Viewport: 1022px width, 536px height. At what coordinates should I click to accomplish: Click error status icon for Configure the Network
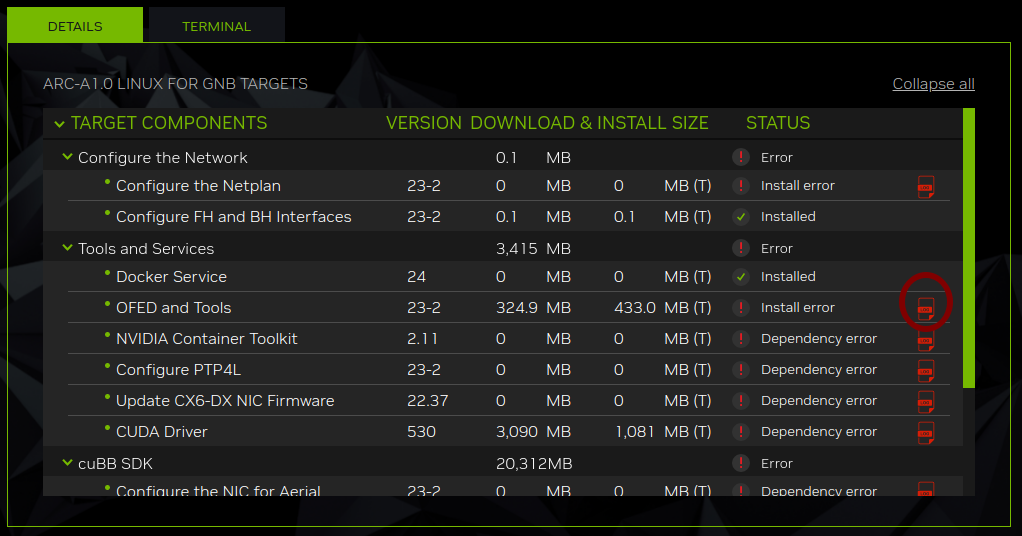click(x=740, y=157)
